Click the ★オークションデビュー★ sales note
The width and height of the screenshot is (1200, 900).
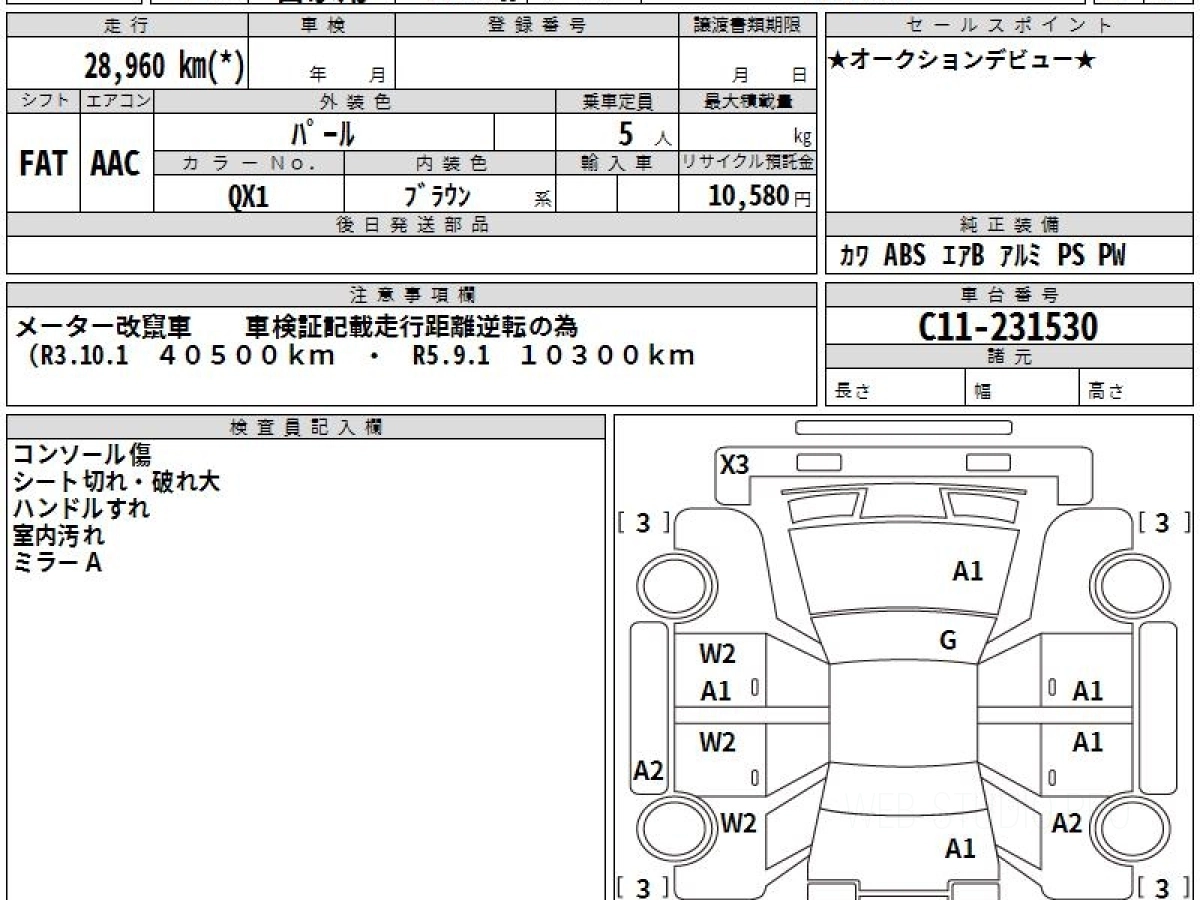tap(962, 61)
